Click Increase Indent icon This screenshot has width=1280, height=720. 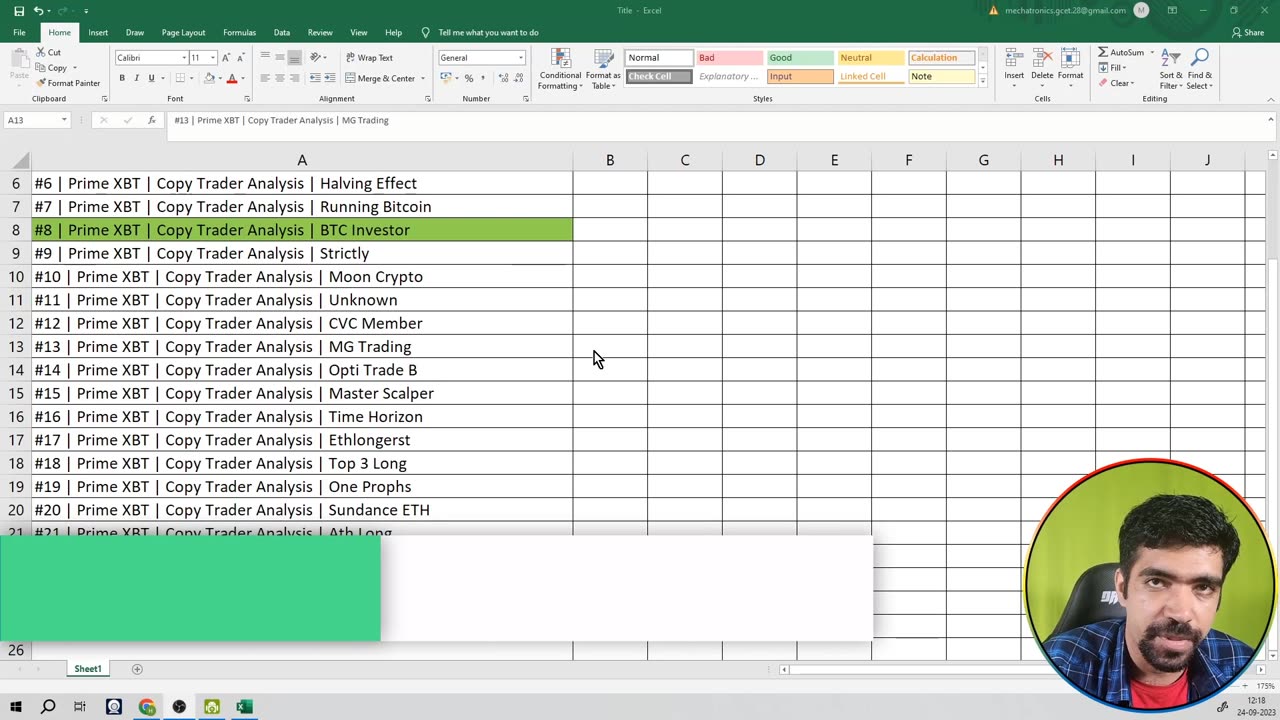[330, 78]
